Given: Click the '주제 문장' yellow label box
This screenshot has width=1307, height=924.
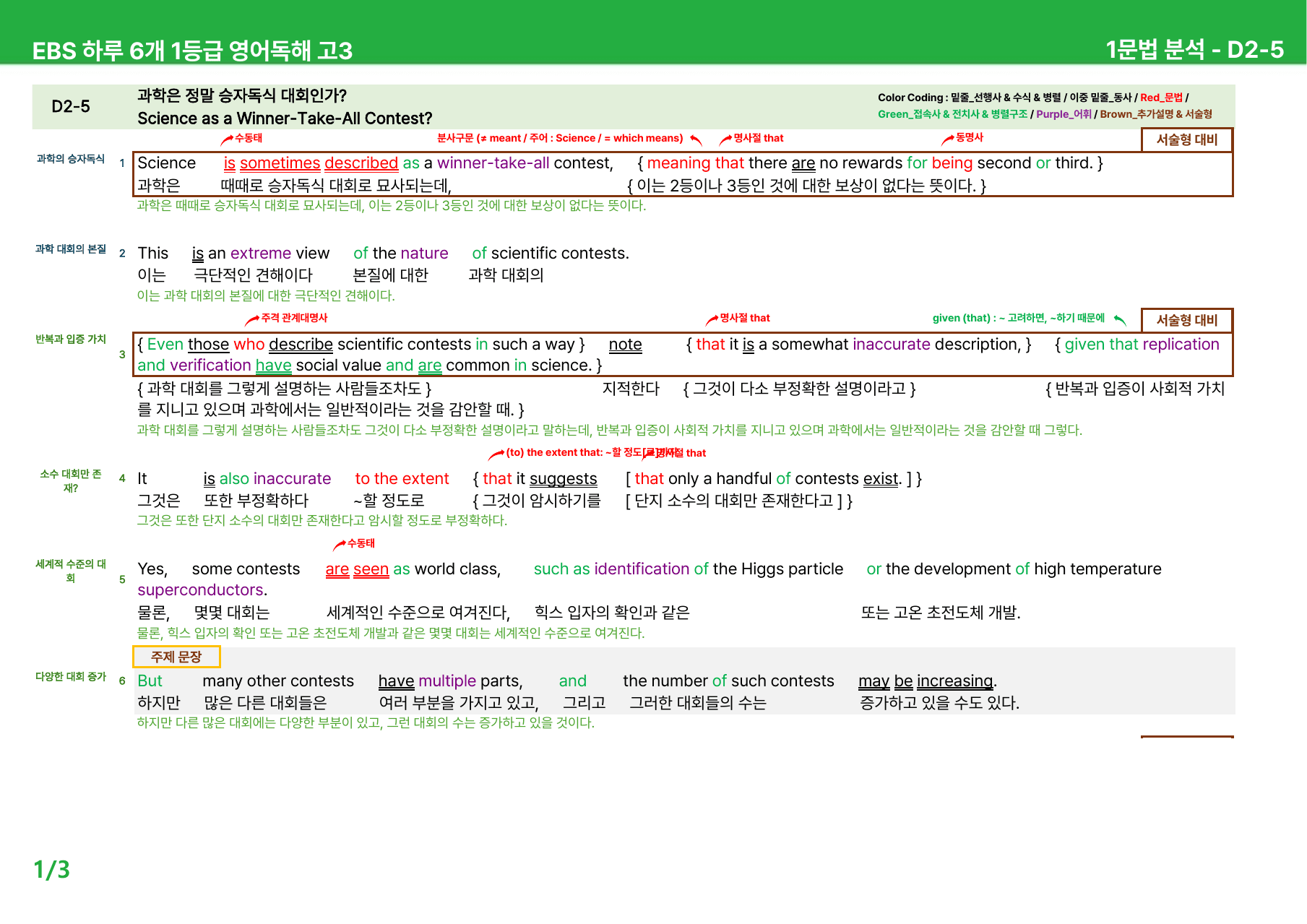Looking at the screenshot, I should [x=176, y=657].
